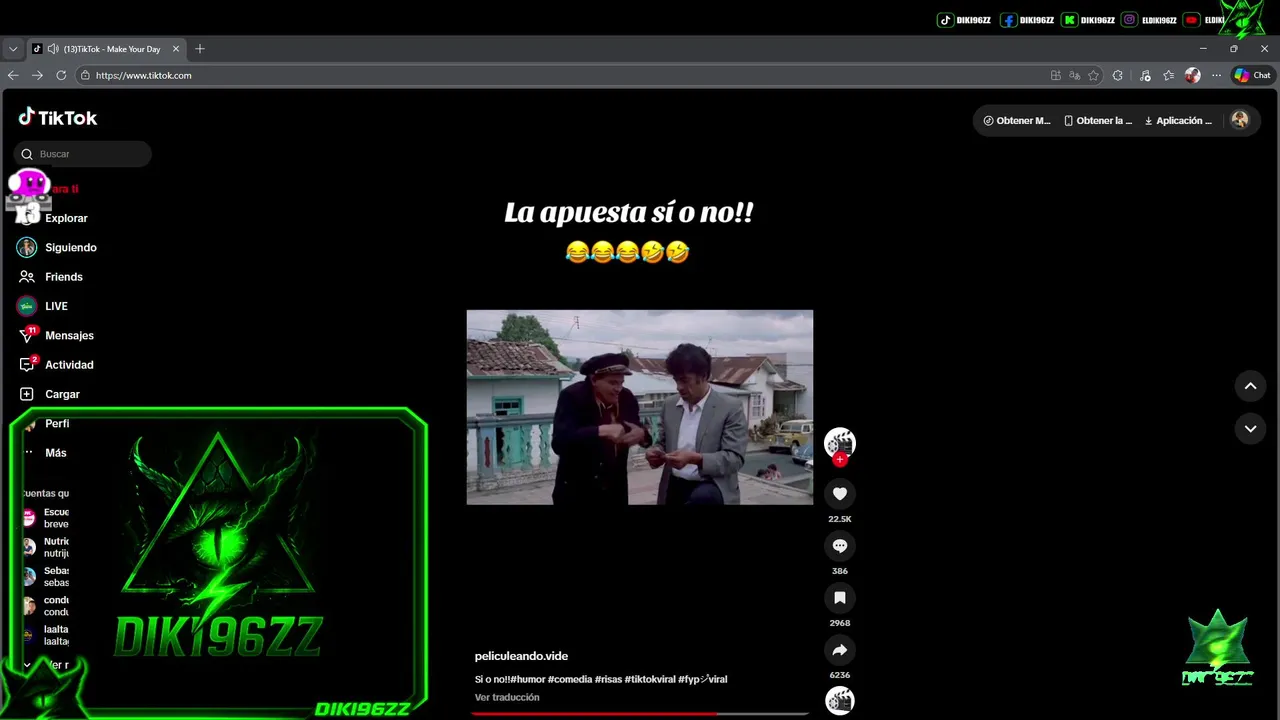Open the browser profile avatar
This screenshot has width=1280, height=720.
[1193, 75]
